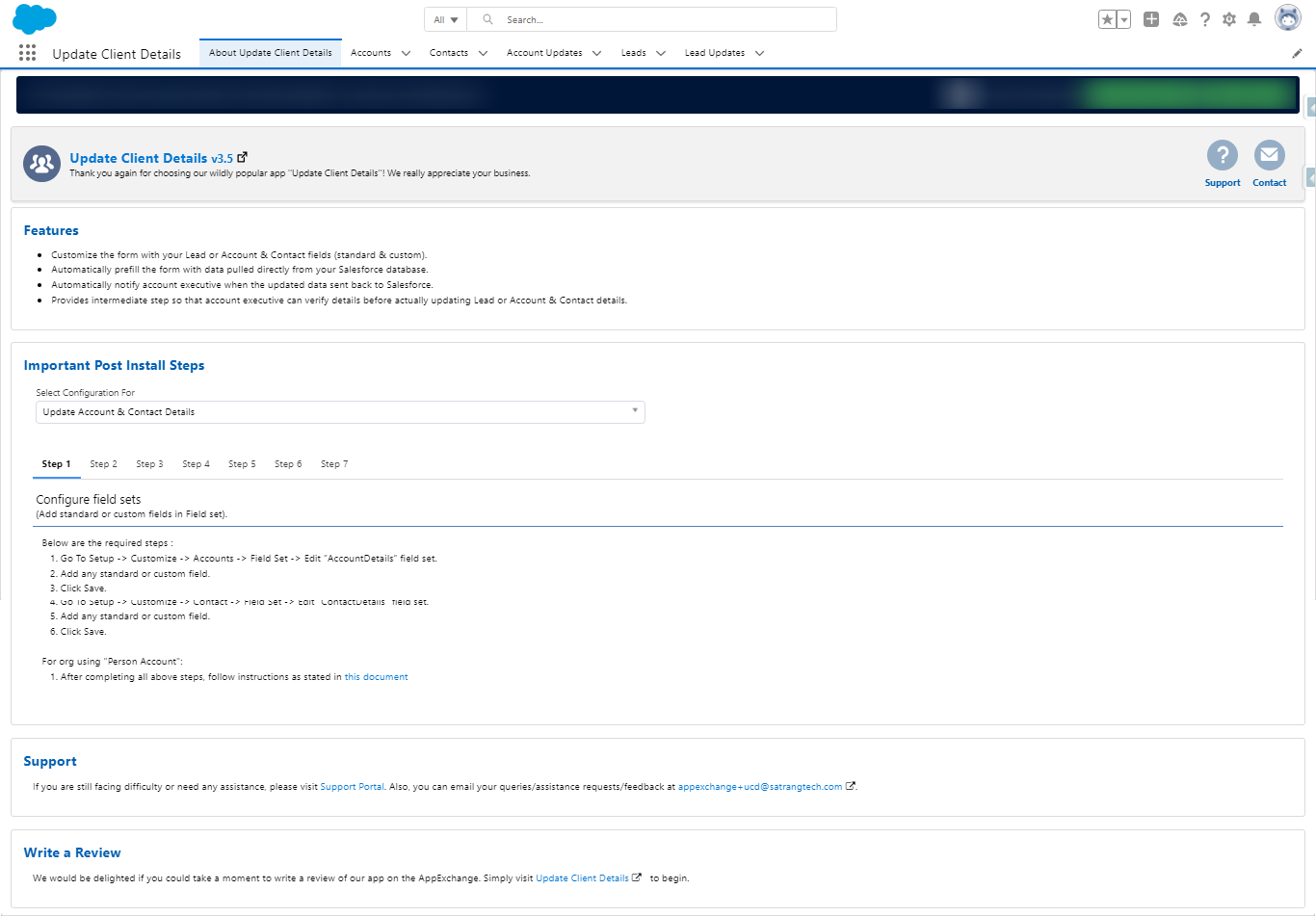The height and width of the screenshot is (916, 1316).
Task: Click the external link icon beside v3.5
Action: 243,157
